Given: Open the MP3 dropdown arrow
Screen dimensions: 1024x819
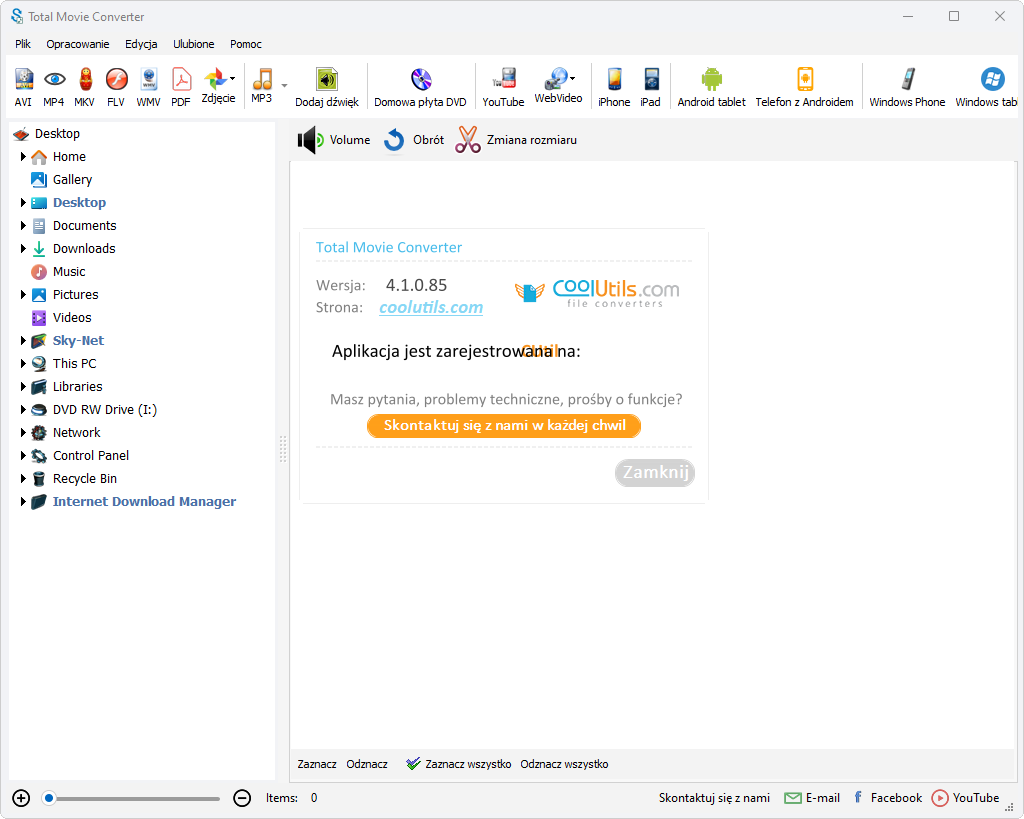Looking at the screenshot, I should pos(284,86).
